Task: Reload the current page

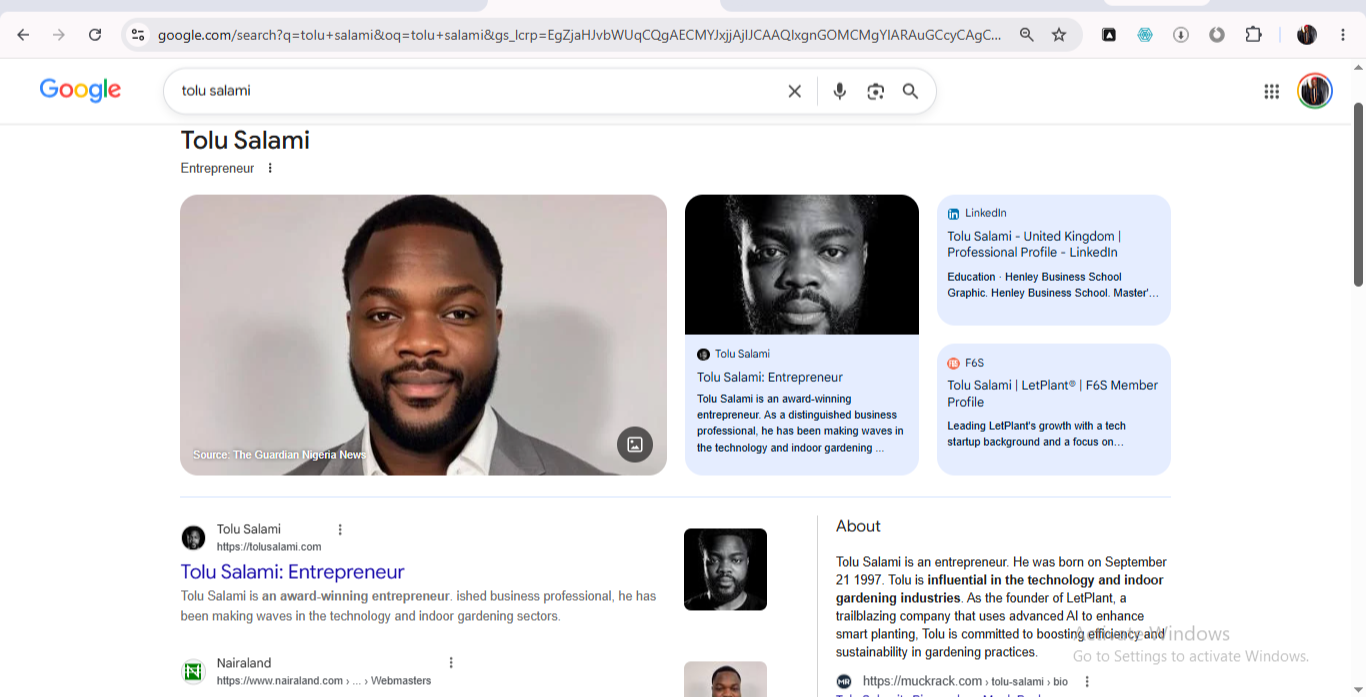Action: (95, 35)
